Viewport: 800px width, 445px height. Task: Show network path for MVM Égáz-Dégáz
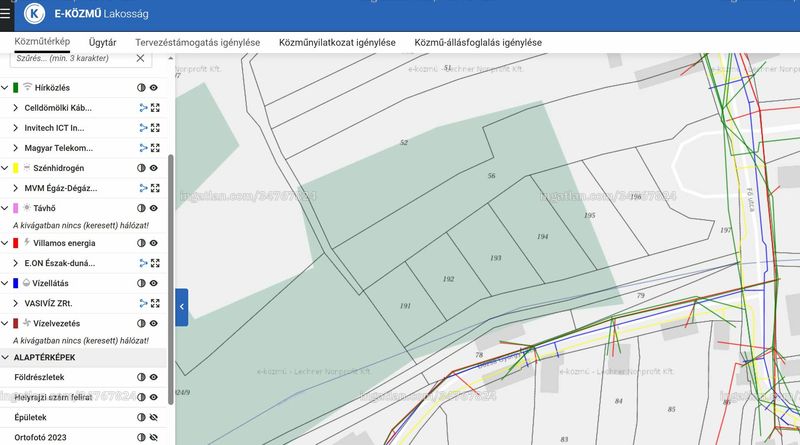click(143, 188)
